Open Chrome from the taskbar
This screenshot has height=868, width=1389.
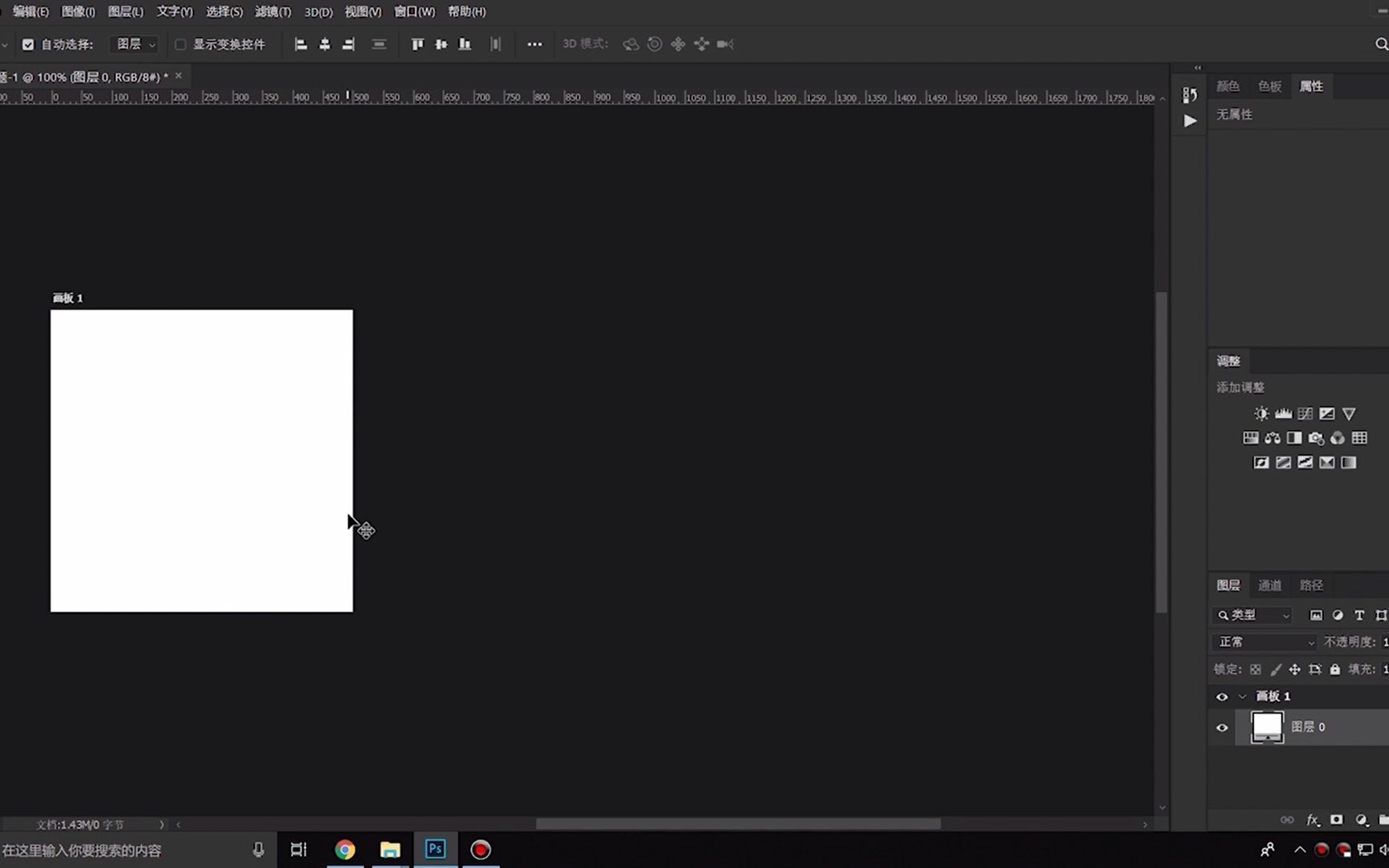tap(345, 850)
